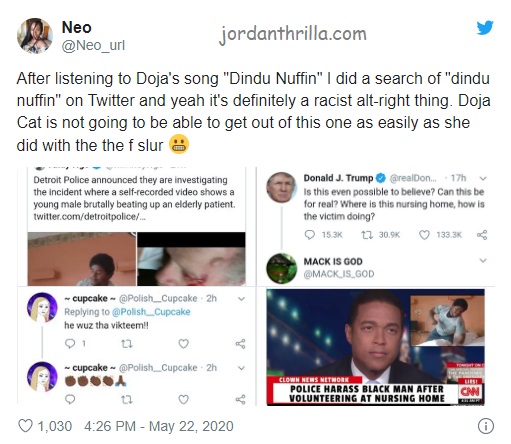This screenshot has width=511, height=444.
Task: Retweet the 'he wuz tha vikteem!!' reply
Action: click(127, 344)
